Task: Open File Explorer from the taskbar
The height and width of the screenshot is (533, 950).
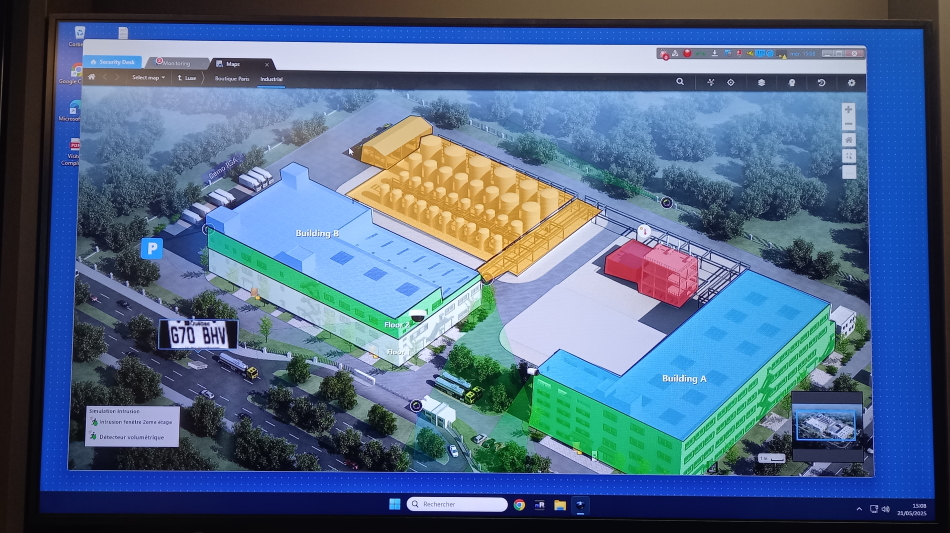Action: point(560,505)
